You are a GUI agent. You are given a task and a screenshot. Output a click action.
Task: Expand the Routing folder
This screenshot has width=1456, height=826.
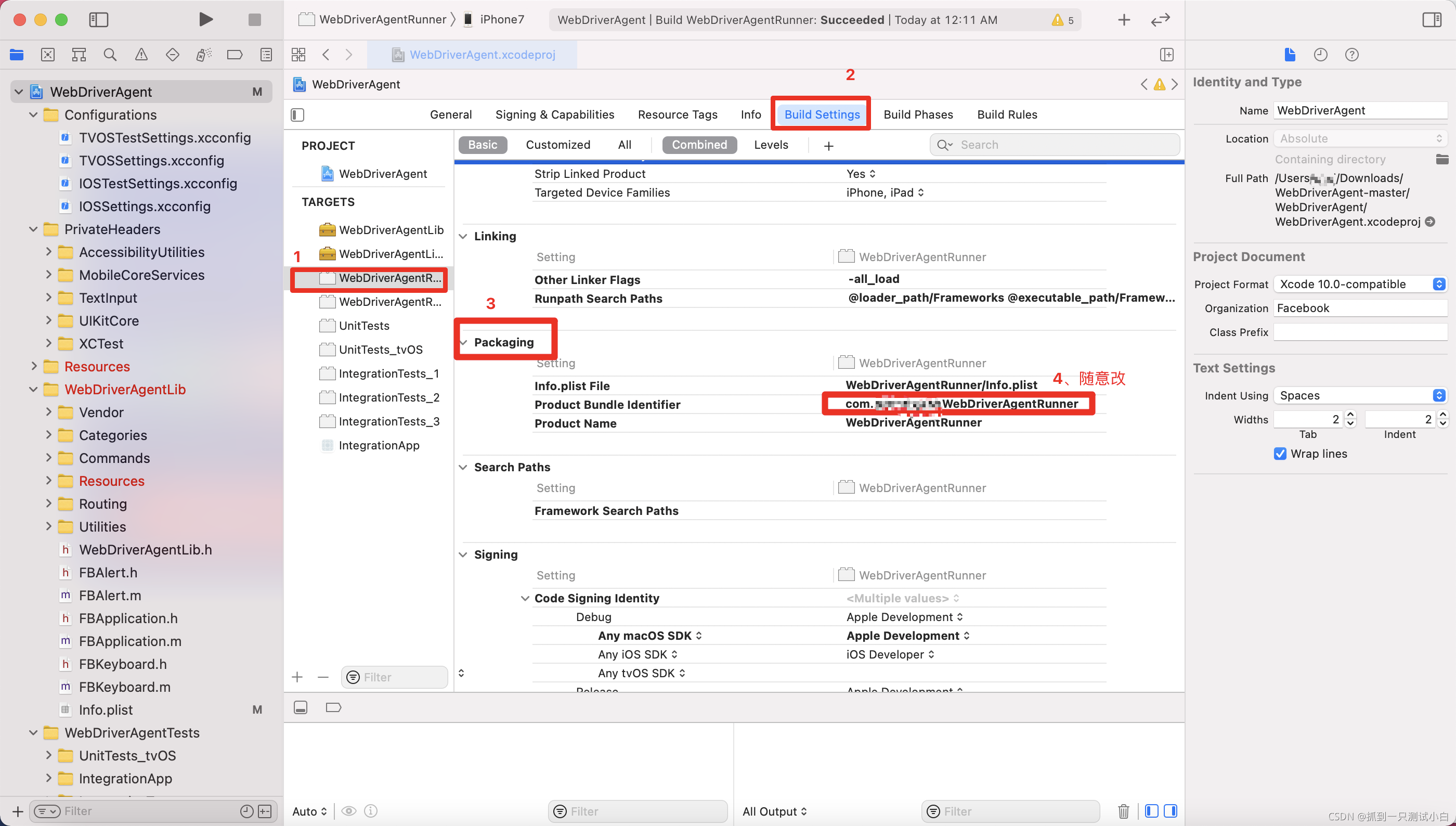[x=49, y=503]
